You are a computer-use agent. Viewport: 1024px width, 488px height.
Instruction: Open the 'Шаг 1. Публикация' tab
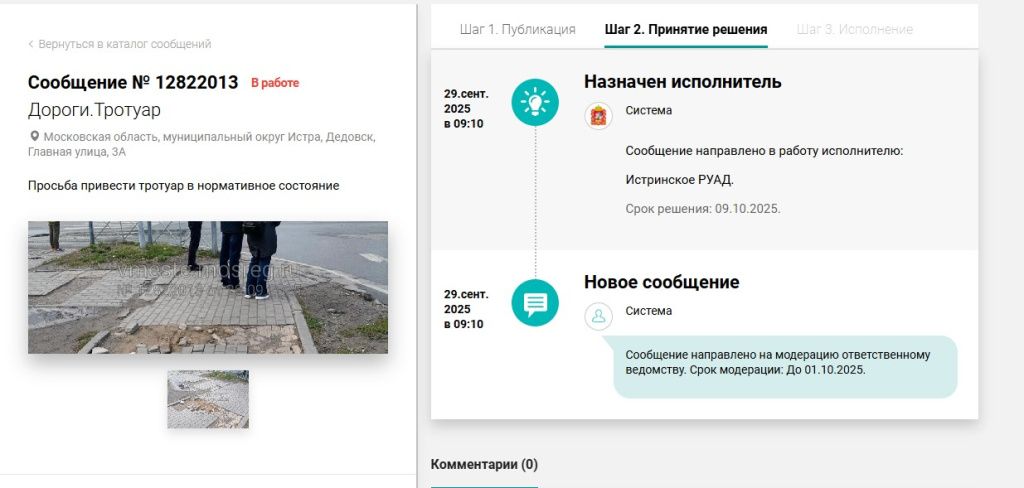point(517,29)
